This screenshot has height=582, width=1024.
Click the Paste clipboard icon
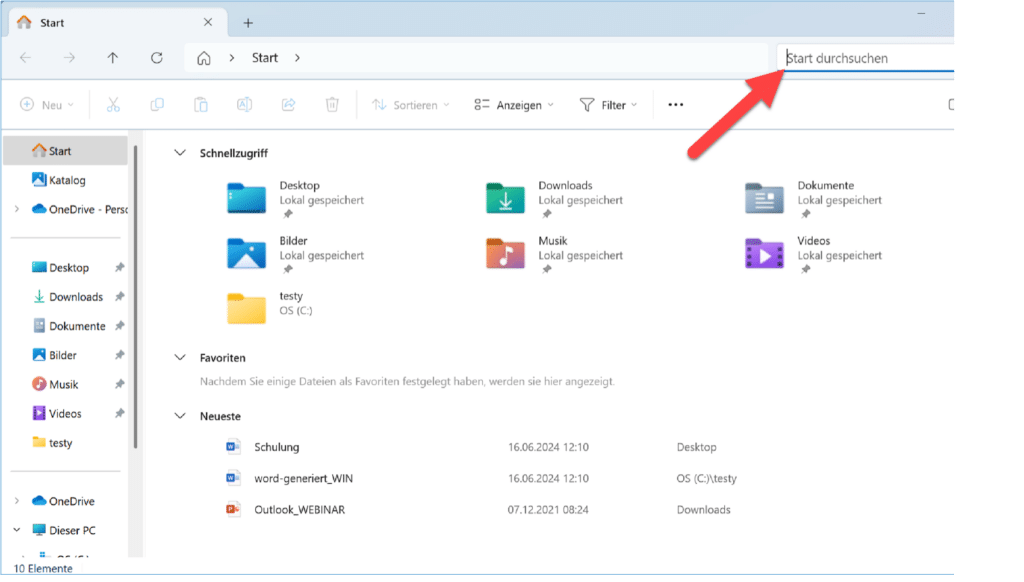(x=201, y=105)
